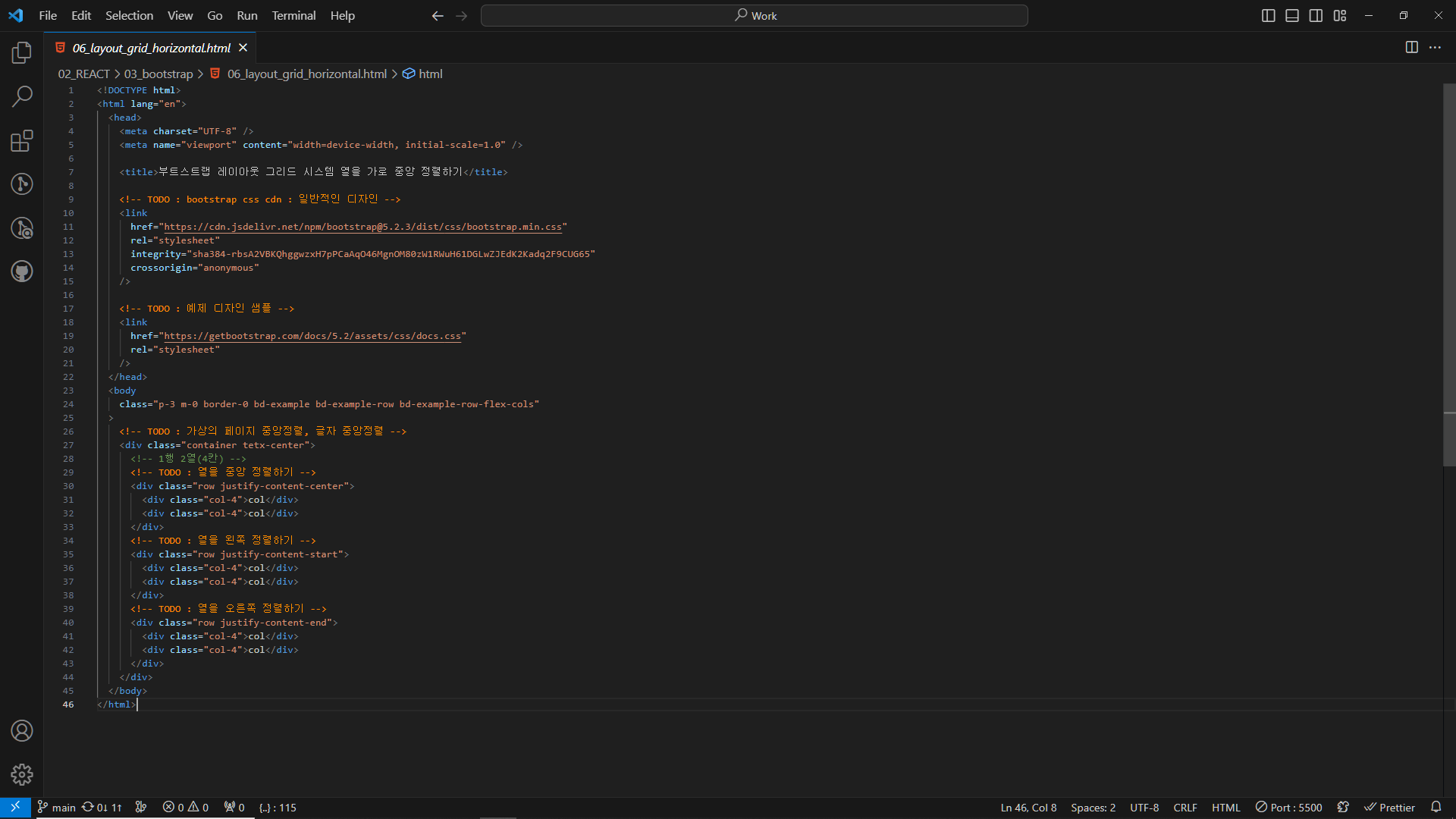1456x819 pixels.
Task: Open the GitHub sidebar icon
Action: pyautogui.click(x=22, y=271)
